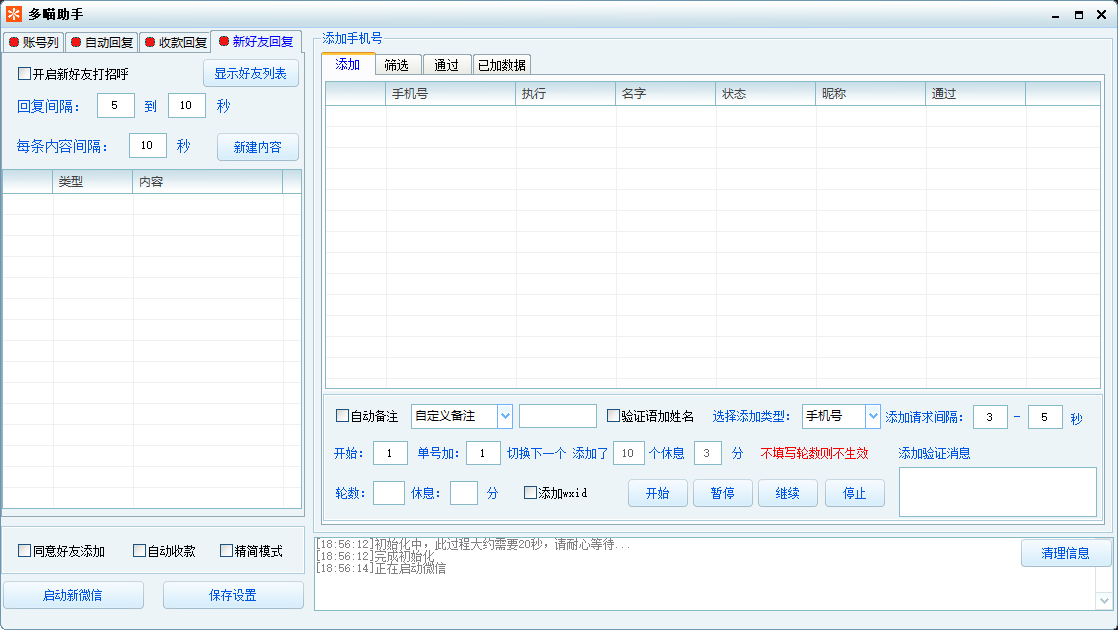
Task: Open the 自动回复 tab
Action: click(x=101, y=42)
